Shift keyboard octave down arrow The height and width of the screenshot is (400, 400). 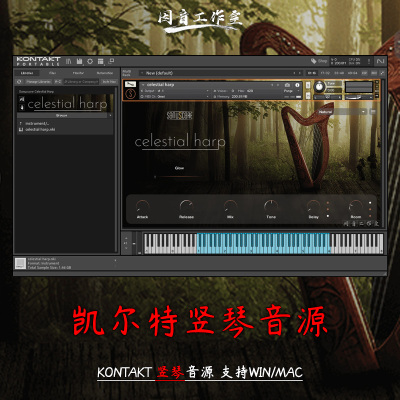[x=126, y=248]
